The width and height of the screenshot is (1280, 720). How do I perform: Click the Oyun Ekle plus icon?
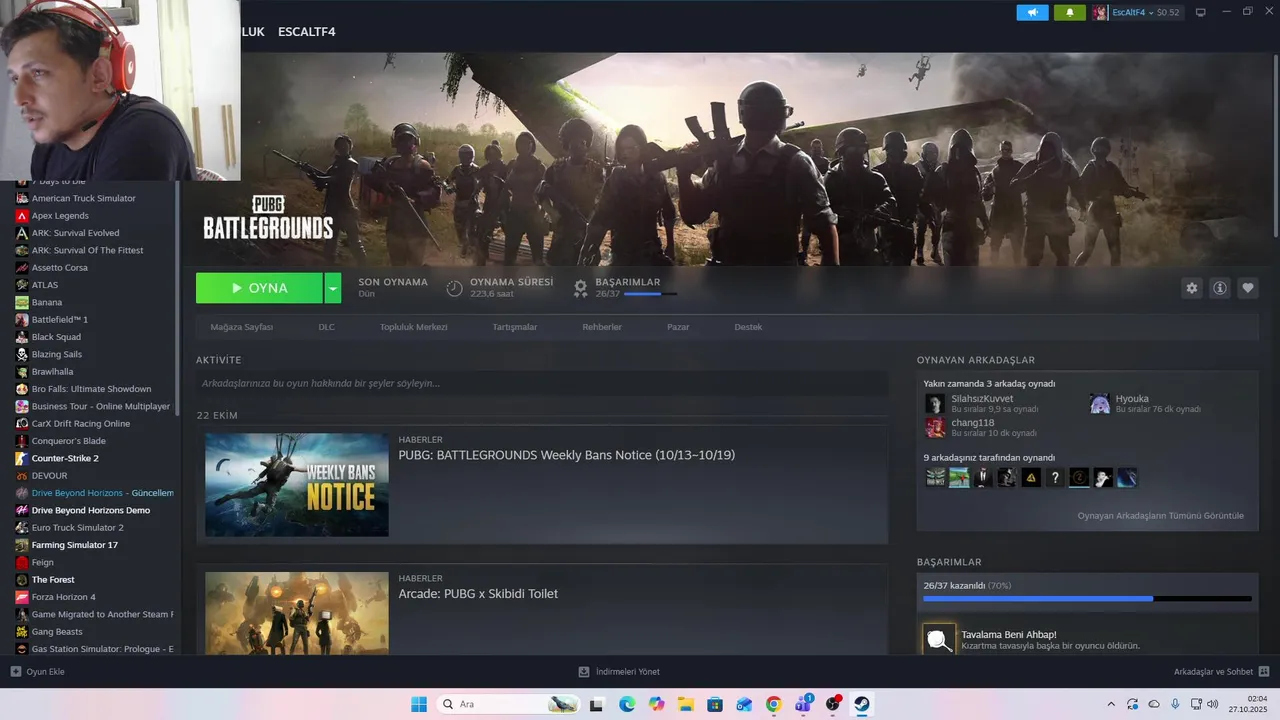15,672
